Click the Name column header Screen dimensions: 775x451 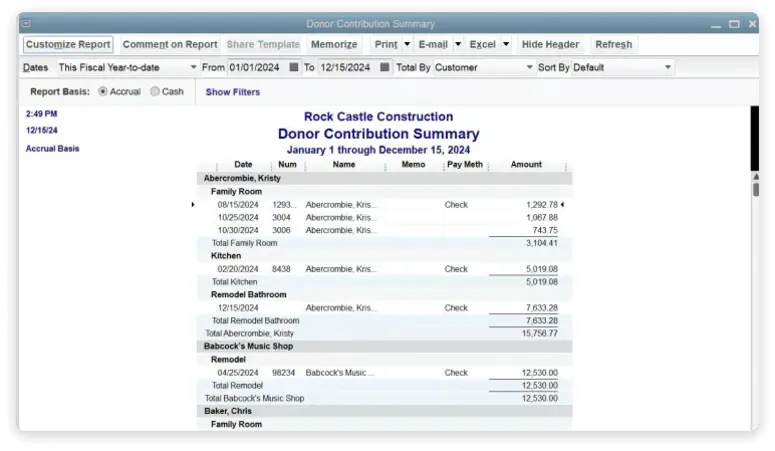click(344, 164)
